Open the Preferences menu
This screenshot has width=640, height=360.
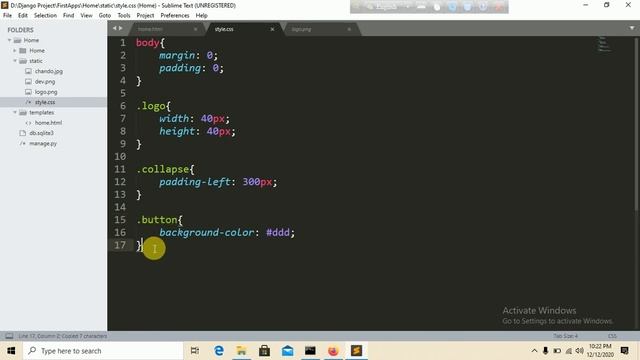point(175,16)
